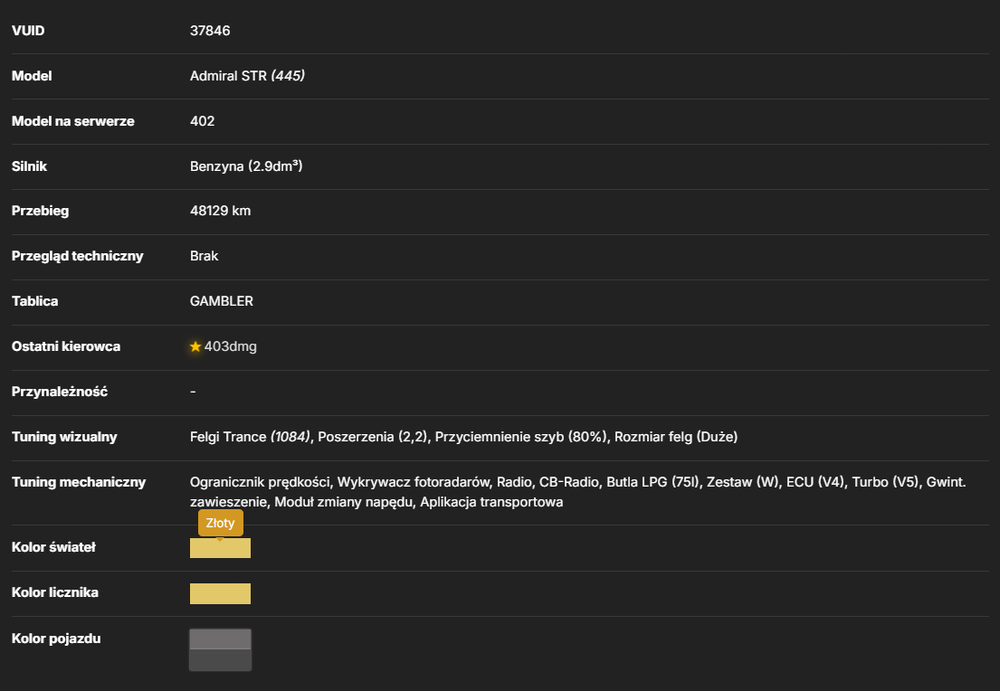
Task: Click the Aplikacja transportowa entry
Action: pos(491,502)
